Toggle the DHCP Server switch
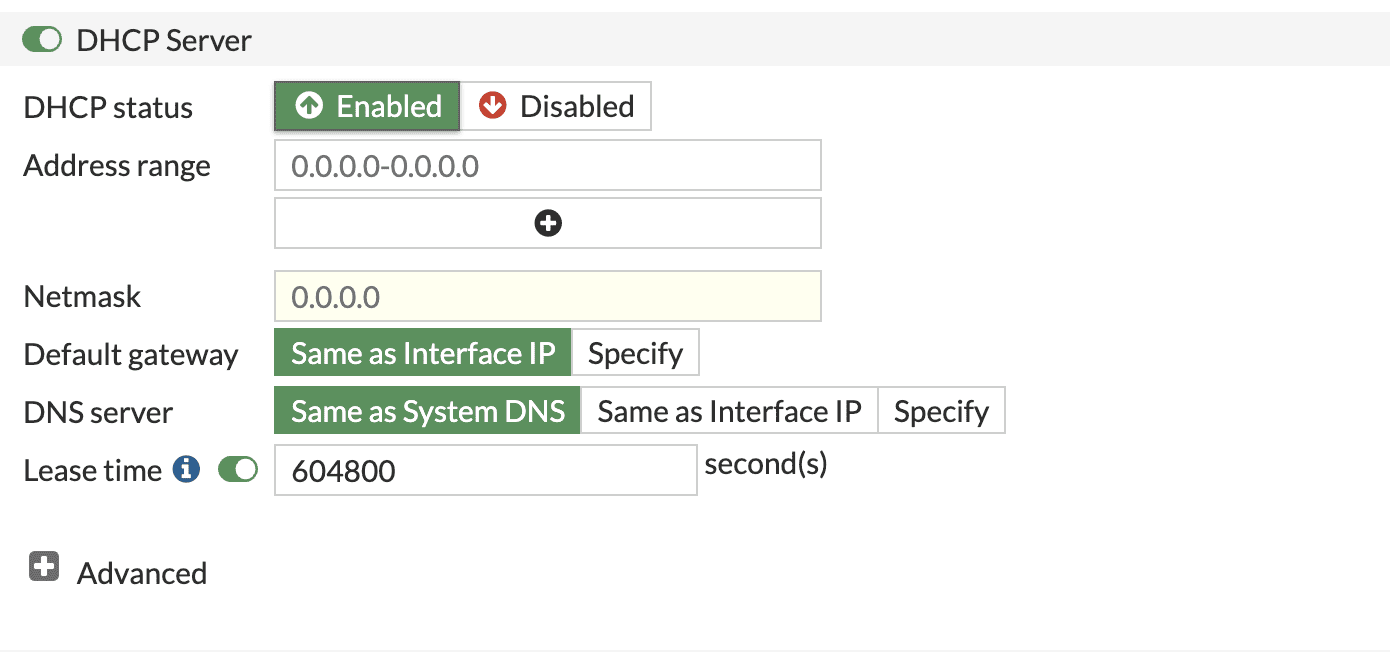 tap(42, 41)
